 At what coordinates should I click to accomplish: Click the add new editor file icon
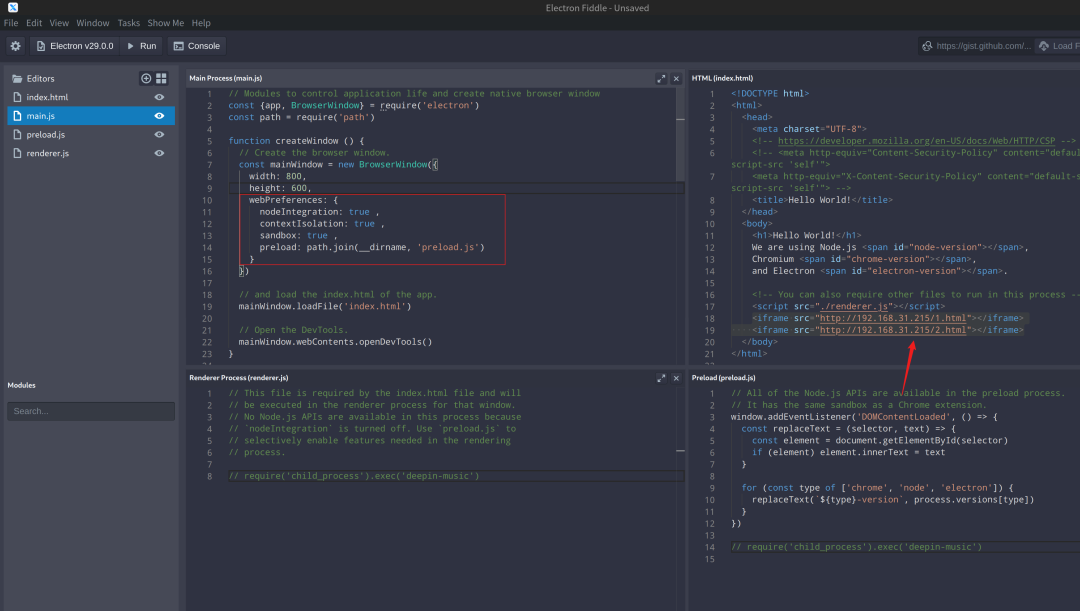pyautogui.click(x=146, y=78)
